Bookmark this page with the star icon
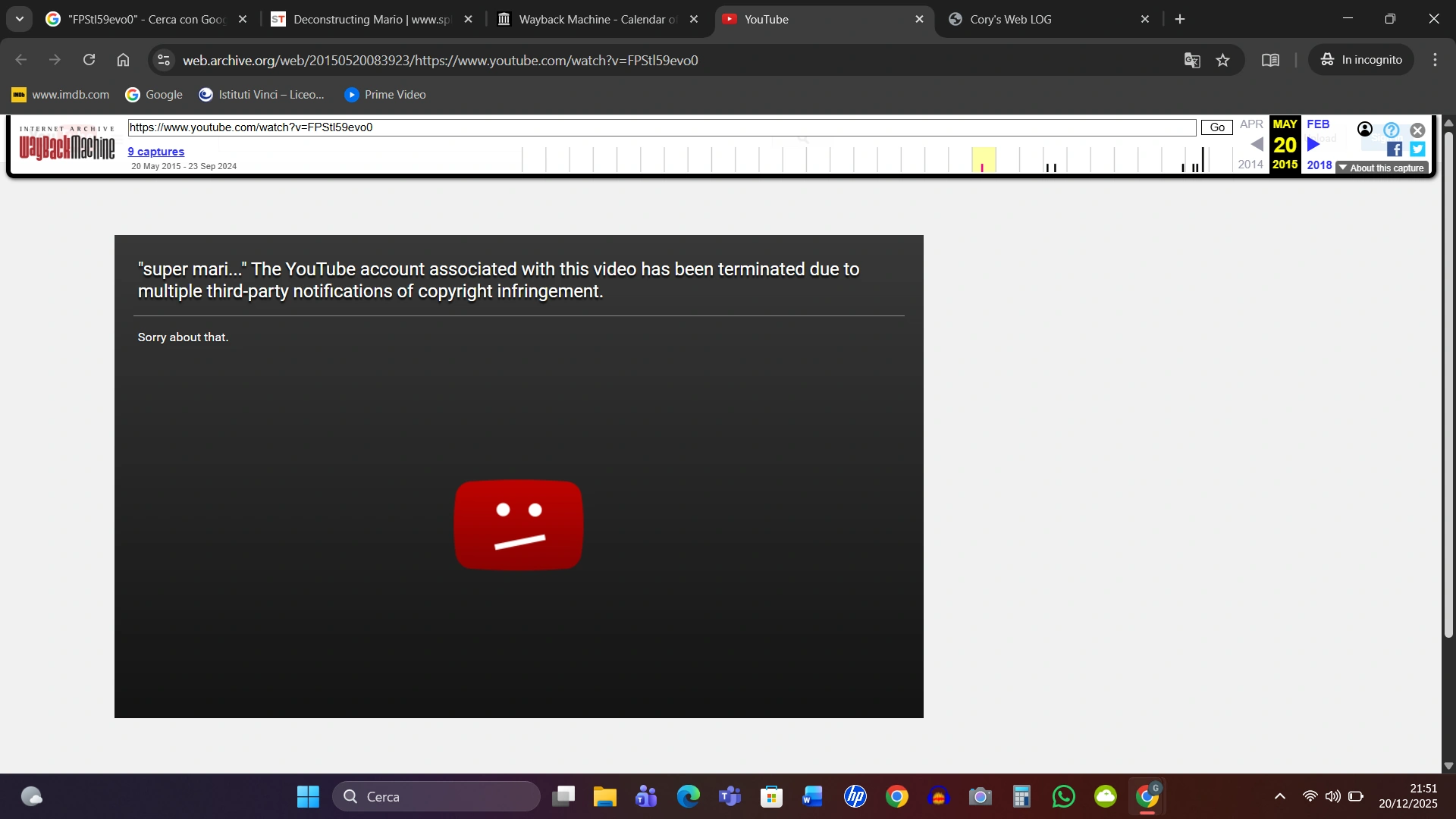The image size is (1456, 819). (x=1222, y=60)
